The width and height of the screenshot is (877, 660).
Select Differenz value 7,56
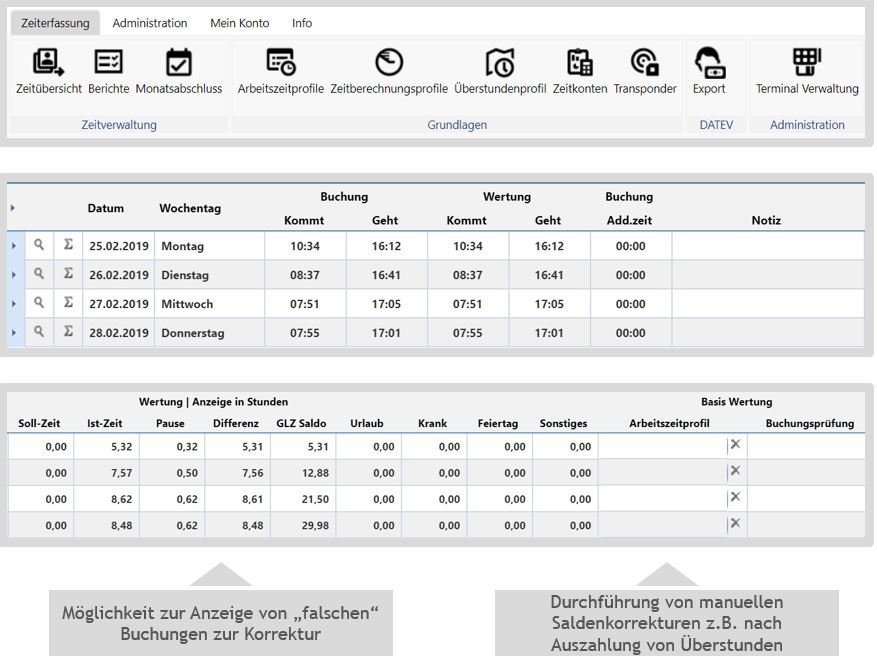[238, 473]
